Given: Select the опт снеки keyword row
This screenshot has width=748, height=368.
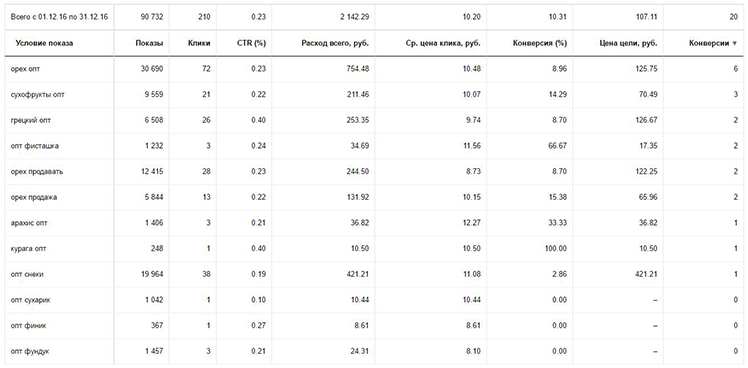Looking at the screenshot, I should pos(374,274).
